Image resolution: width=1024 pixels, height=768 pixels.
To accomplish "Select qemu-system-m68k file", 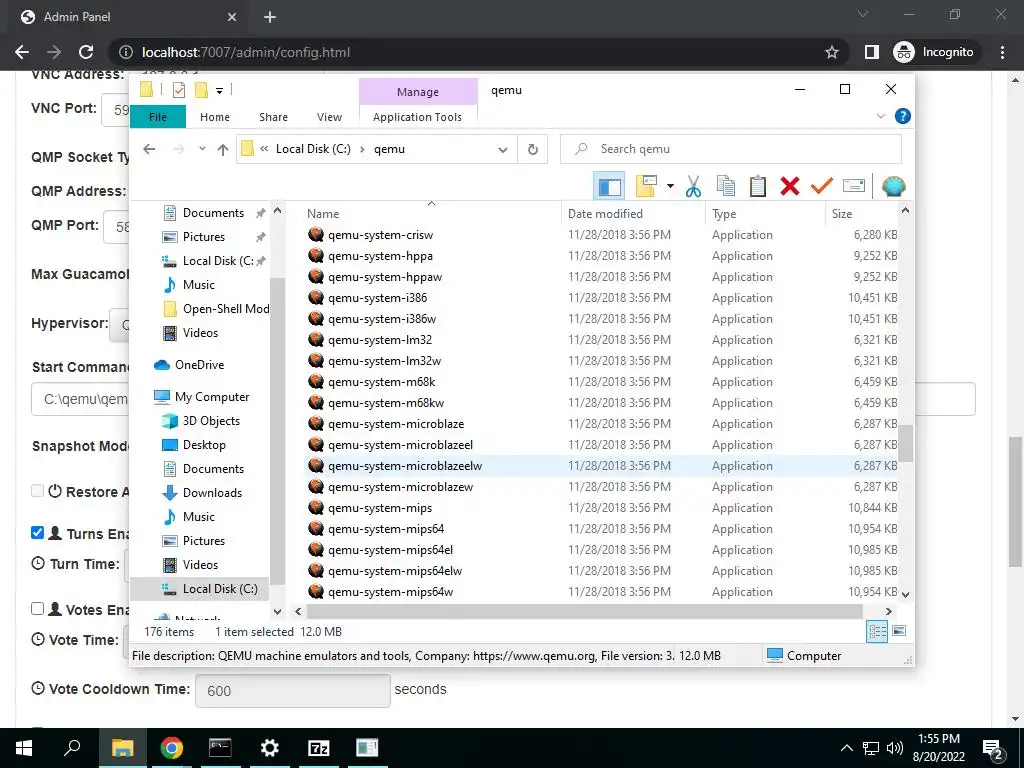I will pos(381,381).
